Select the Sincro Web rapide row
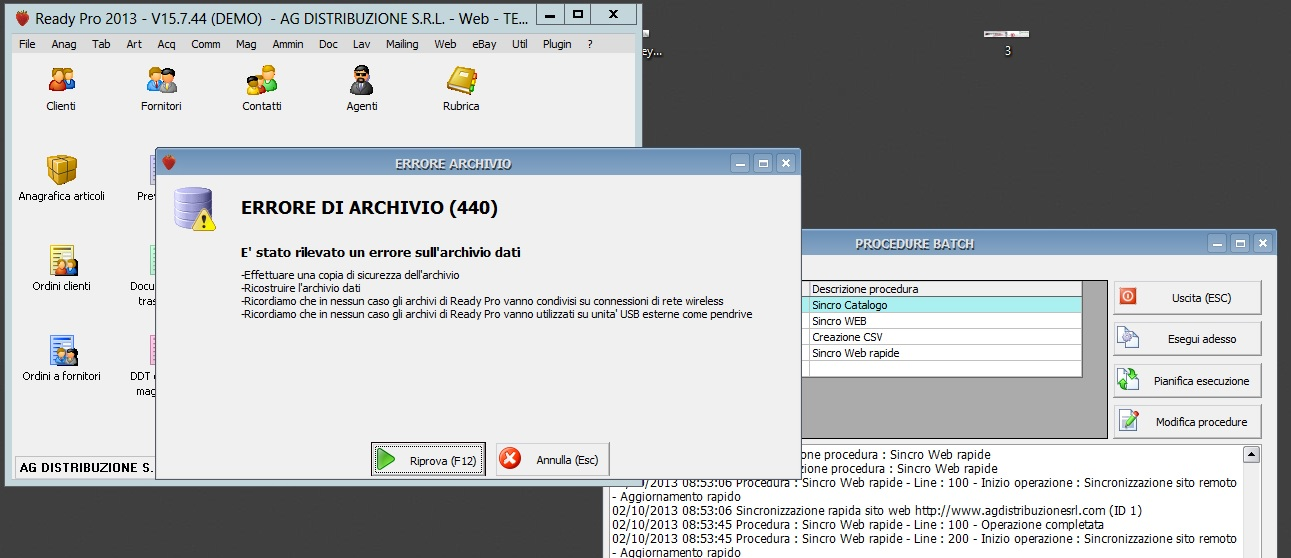Image resolution: width=1291 pixels, height=558 pixels. [945, 353]
